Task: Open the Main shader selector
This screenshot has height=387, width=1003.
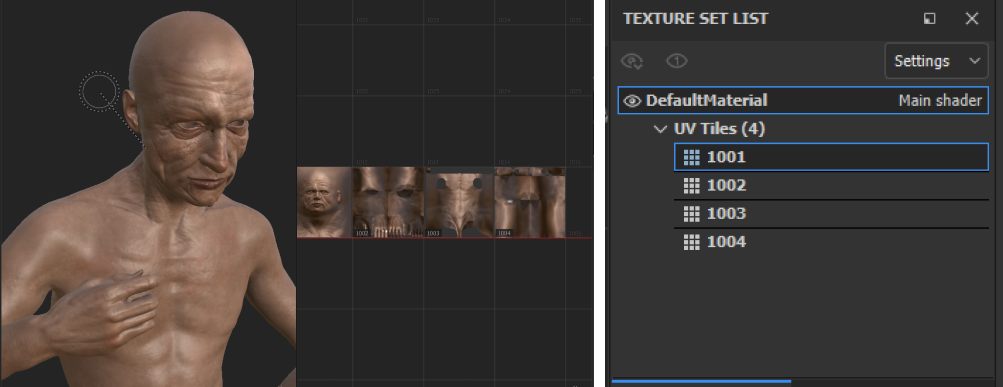Action: click(940, 100)
